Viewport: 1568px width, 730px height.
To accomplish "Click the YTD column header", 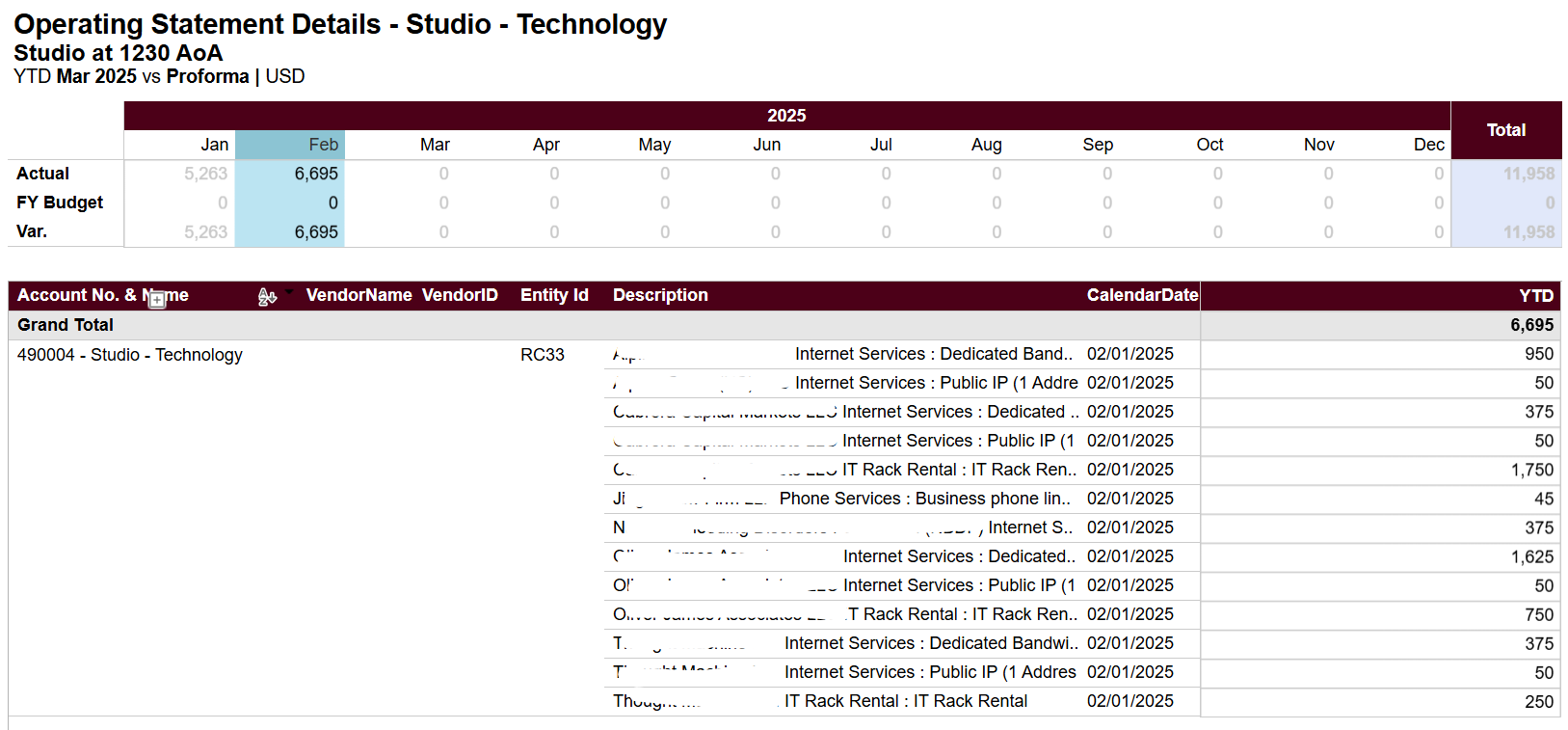I will [1535, 296].
